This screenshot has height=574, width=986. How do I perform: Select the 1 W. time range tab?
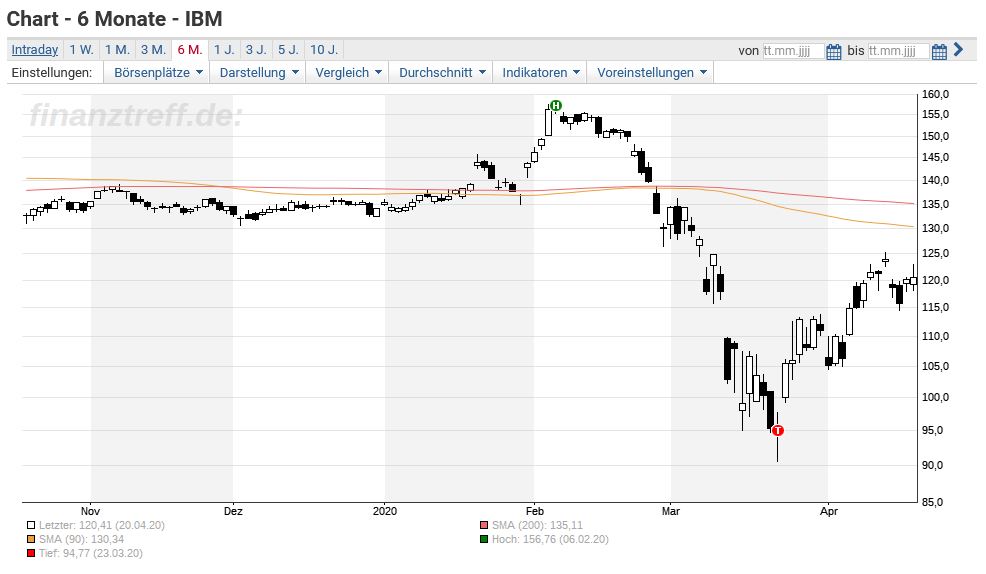[x=81, y=50]
